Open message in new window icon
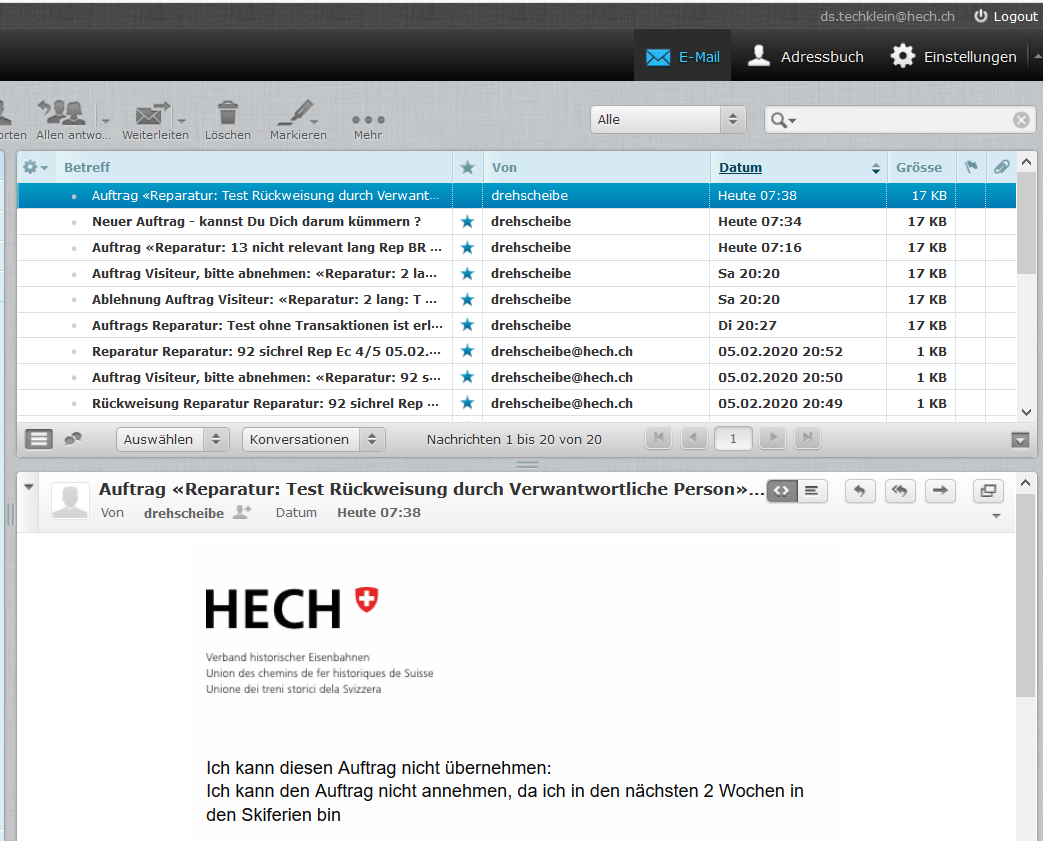This screenshot has height=841, width=1043. [x=988, y=490]
